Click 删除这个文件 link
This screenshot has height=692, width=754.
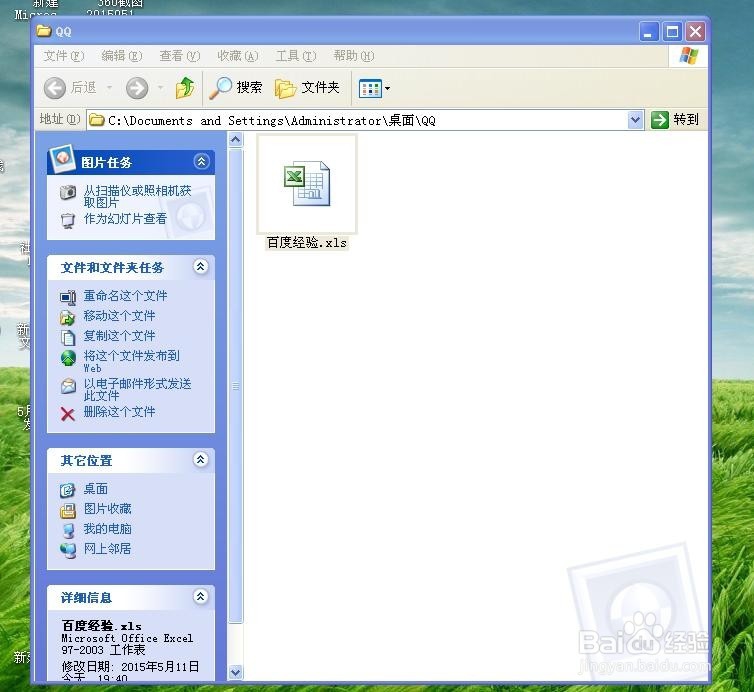click(119, 412)
